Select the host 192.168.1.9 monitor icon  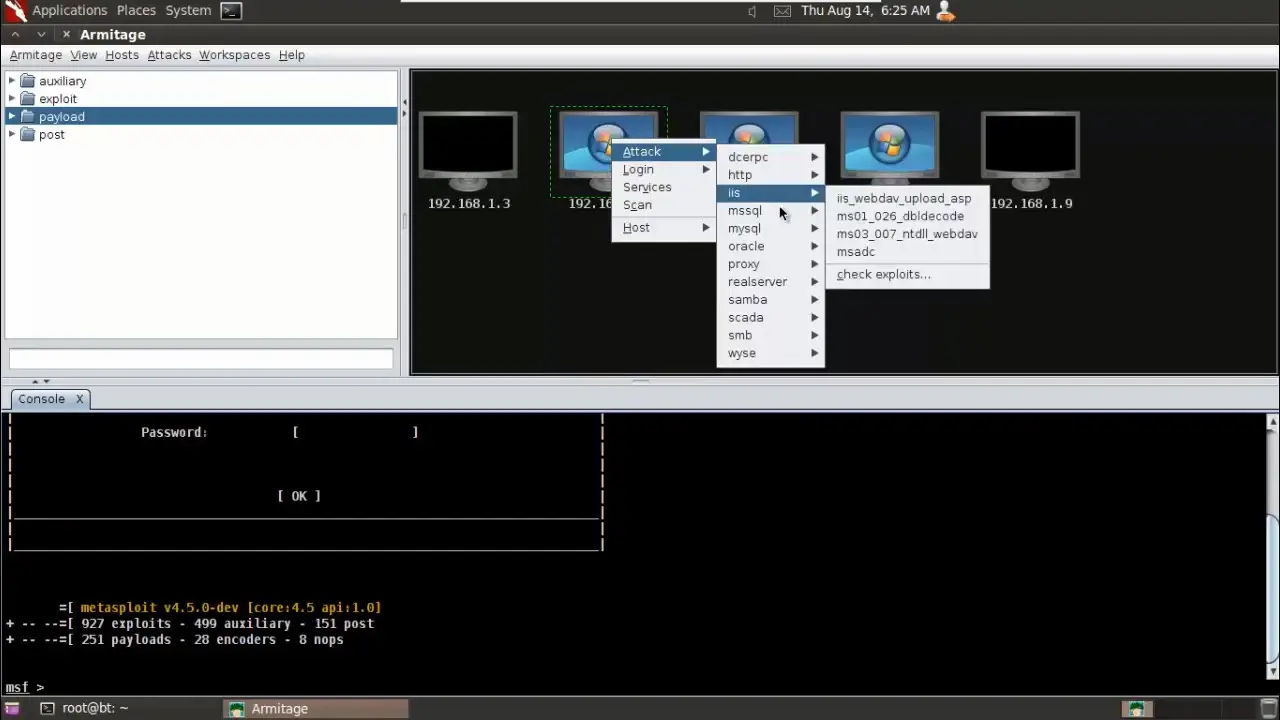click(1030, 152)
